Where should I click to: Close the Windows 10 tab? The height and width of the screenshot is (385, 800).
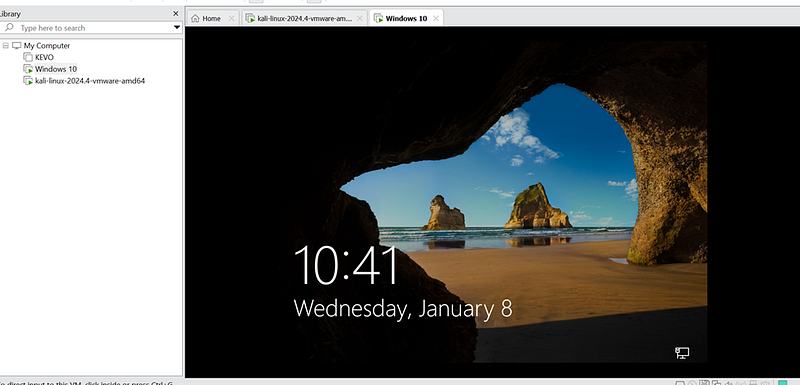point(436,18)
